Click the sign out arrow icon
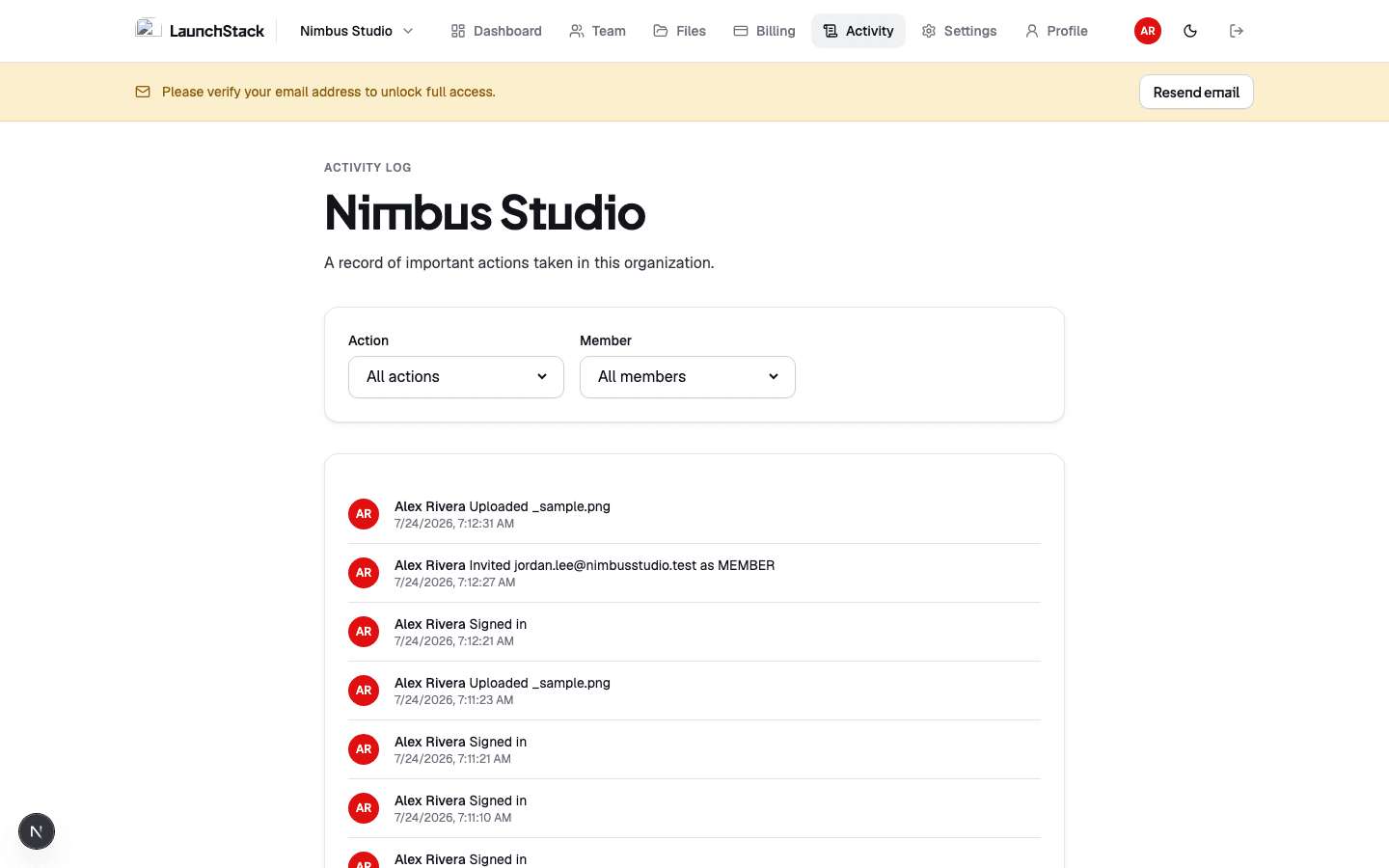Screen dimensions: 1389x868 coord(1237,31)
